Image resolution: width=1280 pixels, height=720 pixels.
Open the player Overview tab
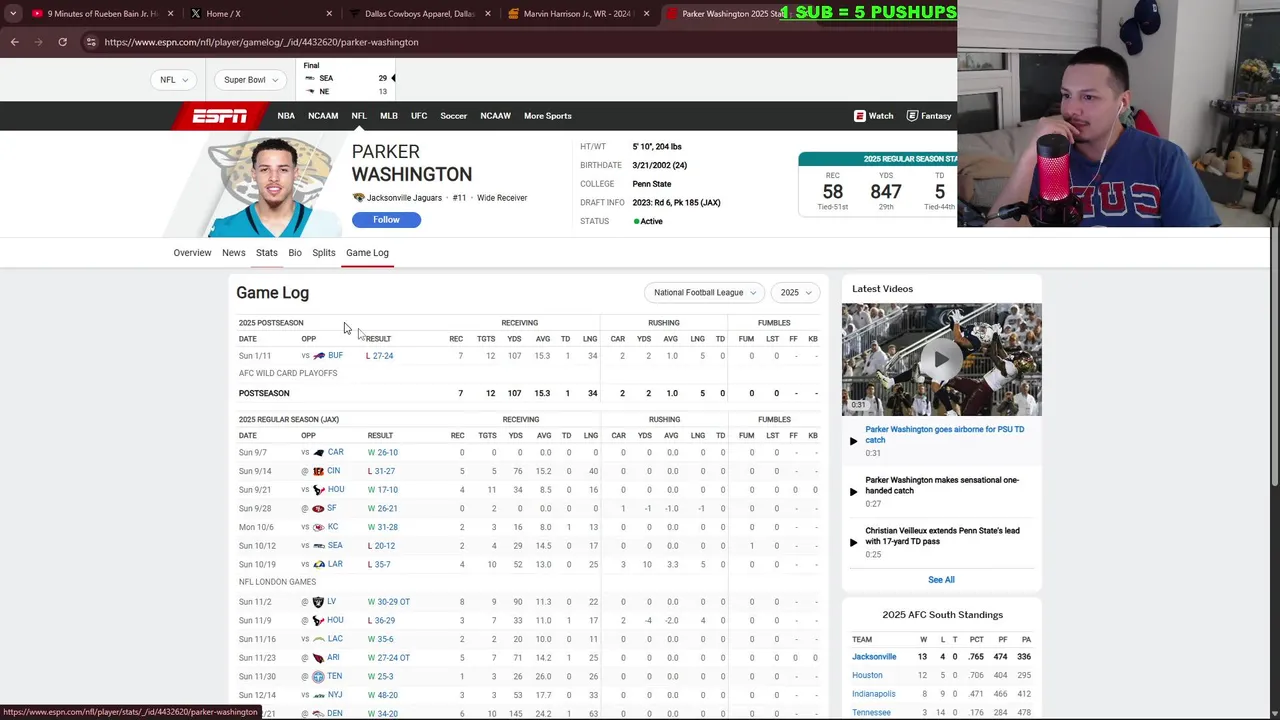(x=192, y=253)
